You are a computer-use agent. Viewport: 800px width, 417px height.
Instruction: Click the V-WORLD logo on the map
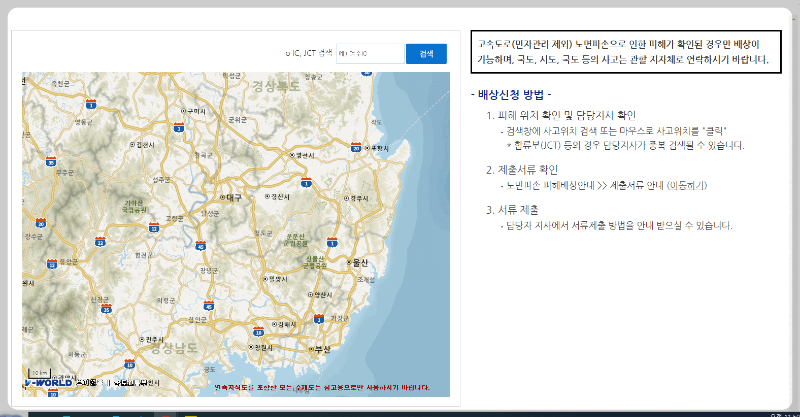pos(48,382)
